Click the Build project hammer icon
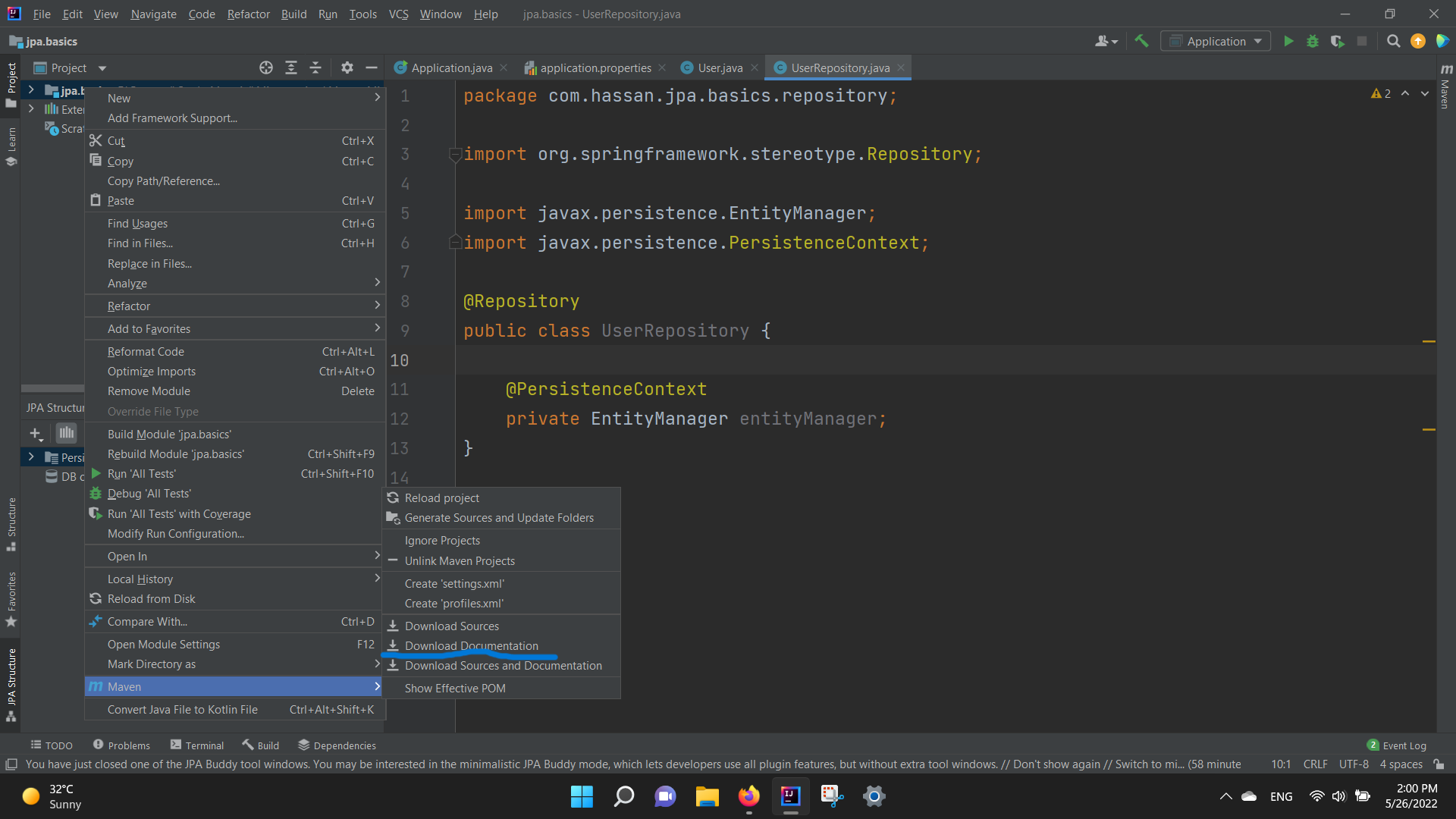The width and height of the screenshot is (1456, 819). 1141,42
